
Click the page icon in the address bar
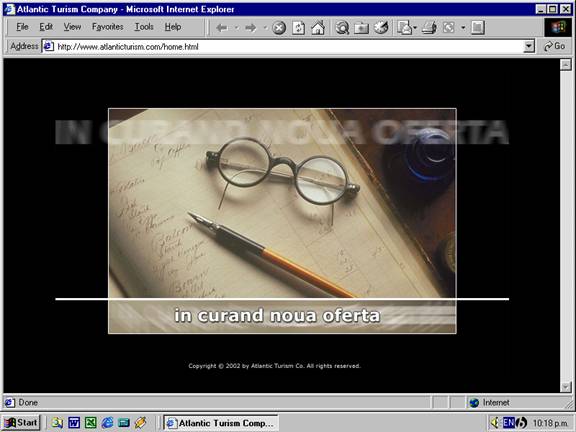coord(48,47)
